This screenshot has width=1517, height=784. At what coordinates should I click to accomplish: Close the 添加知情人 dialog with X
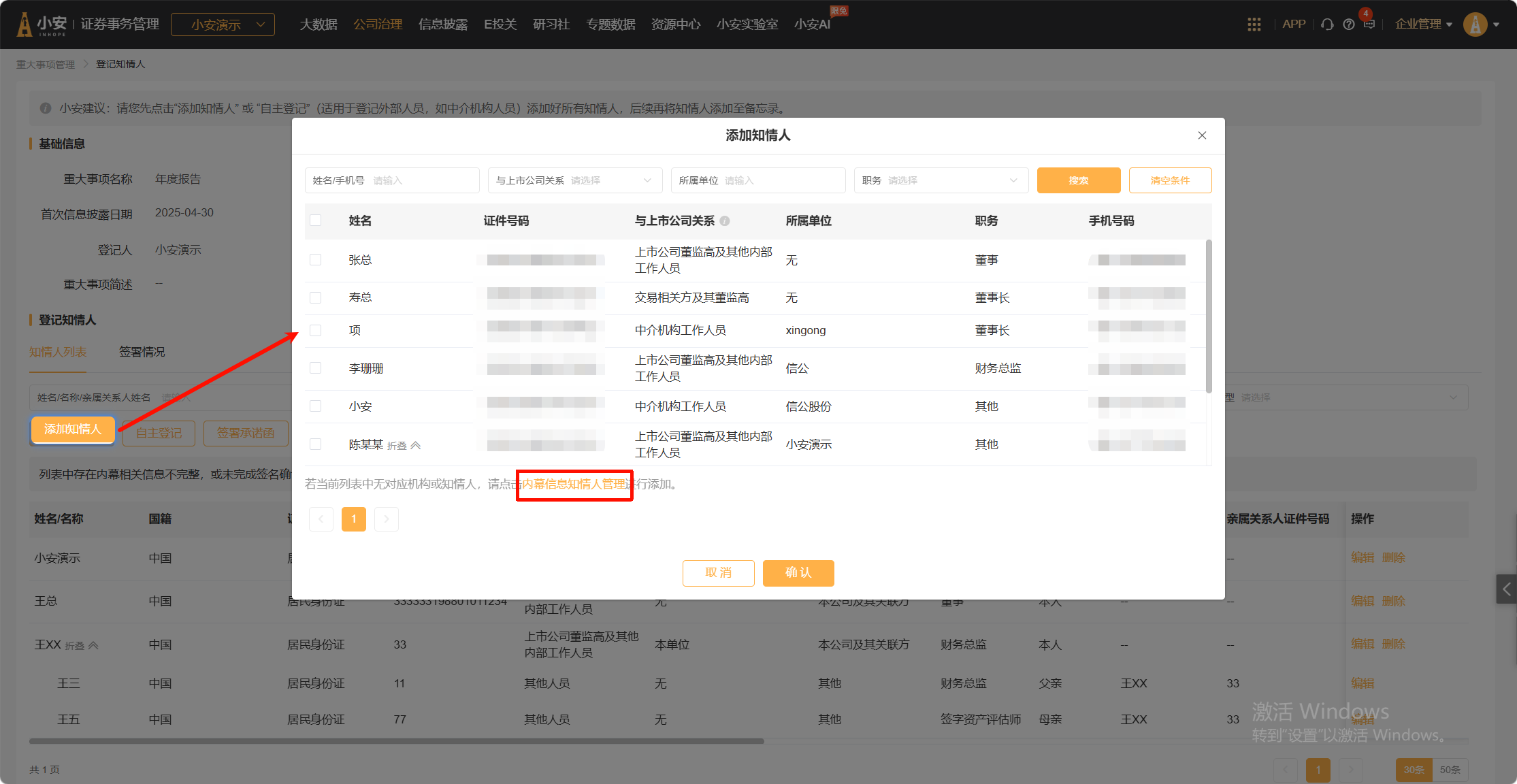[x=1202, y=135]
